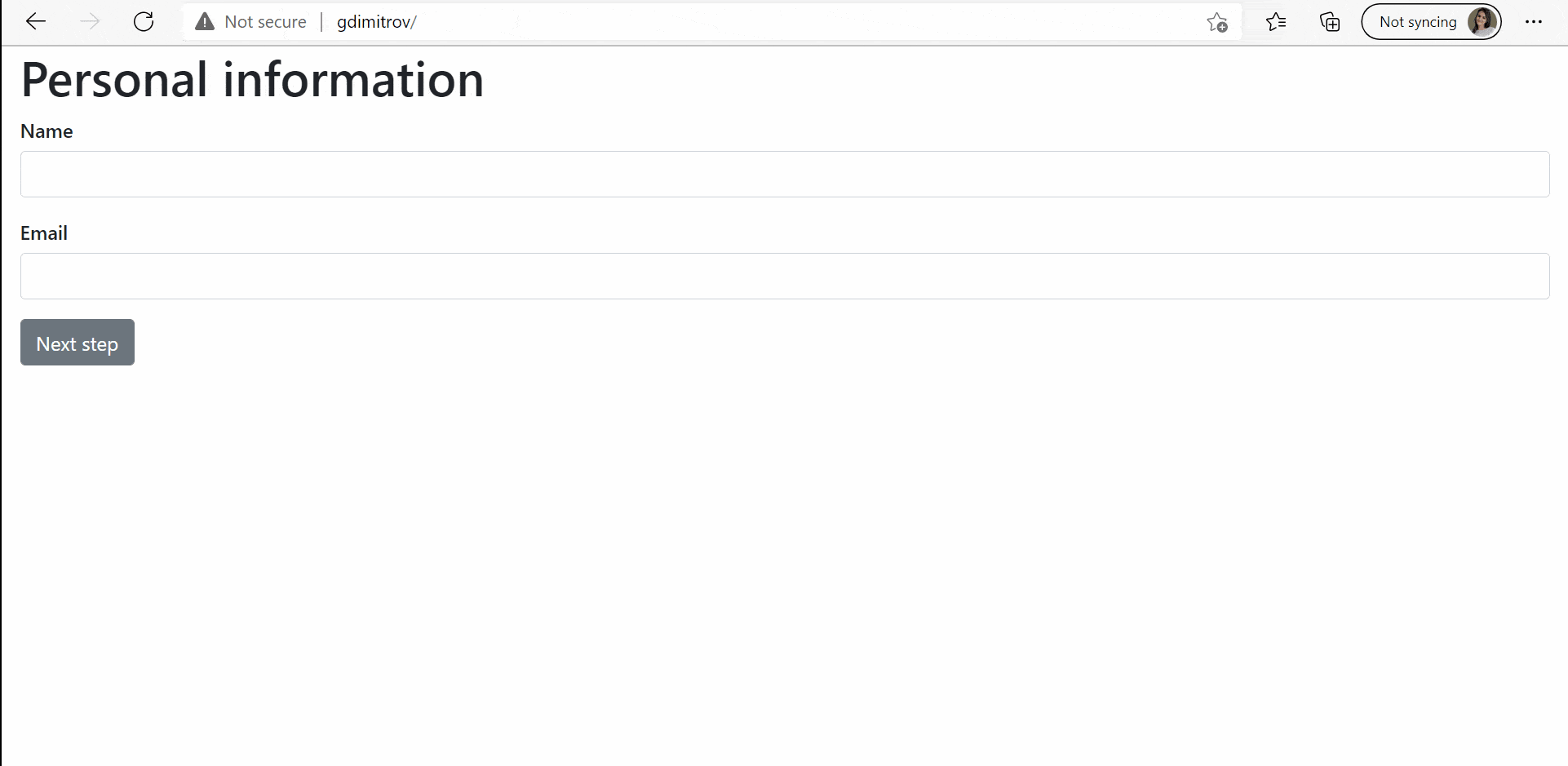Click the forward navigation arrow
The height and width of the screenshot is (766, 1568).
click(x=90, y=22)
